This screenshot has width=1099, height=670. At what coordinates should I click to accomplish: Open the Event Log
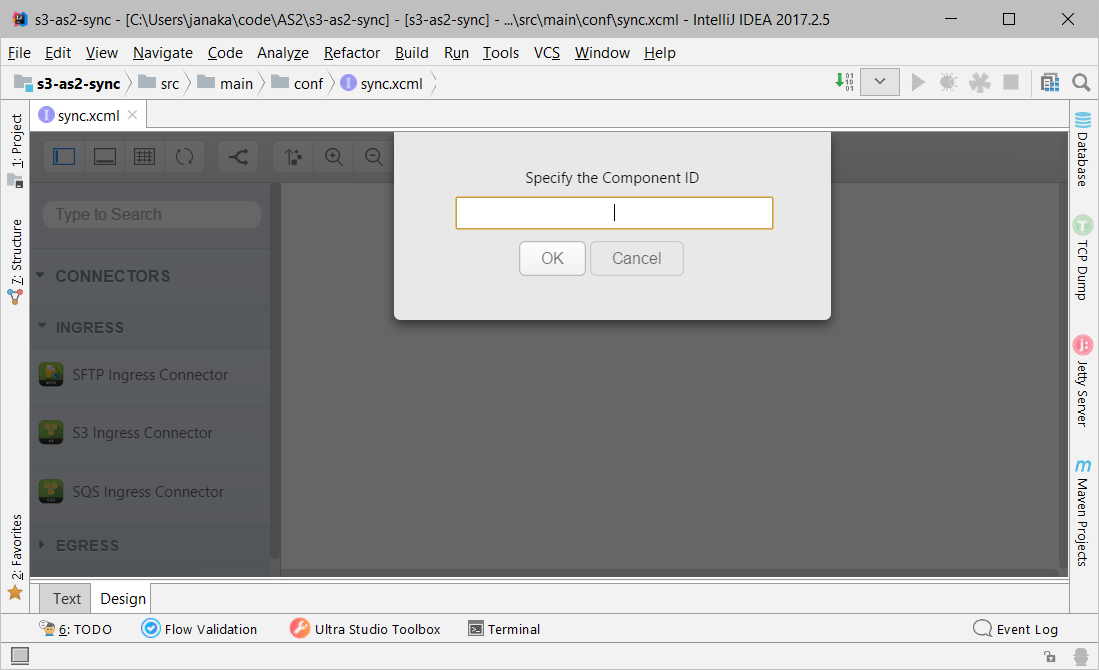[x=1016, y=629]
